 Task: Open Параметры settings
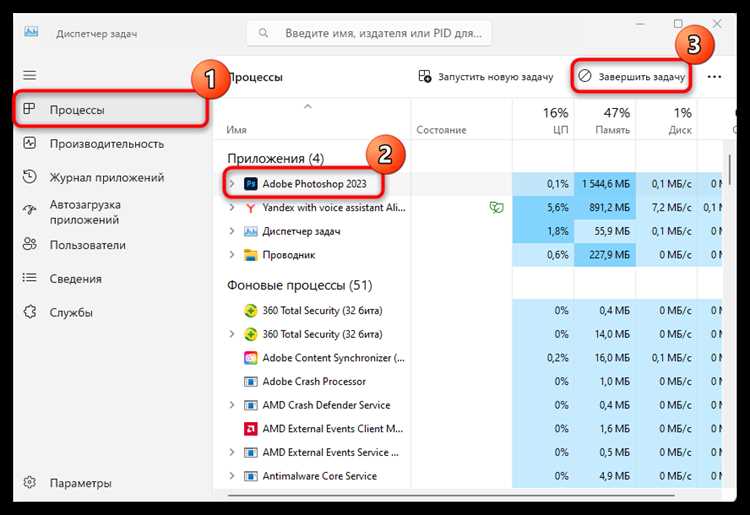tap(111, 483)
